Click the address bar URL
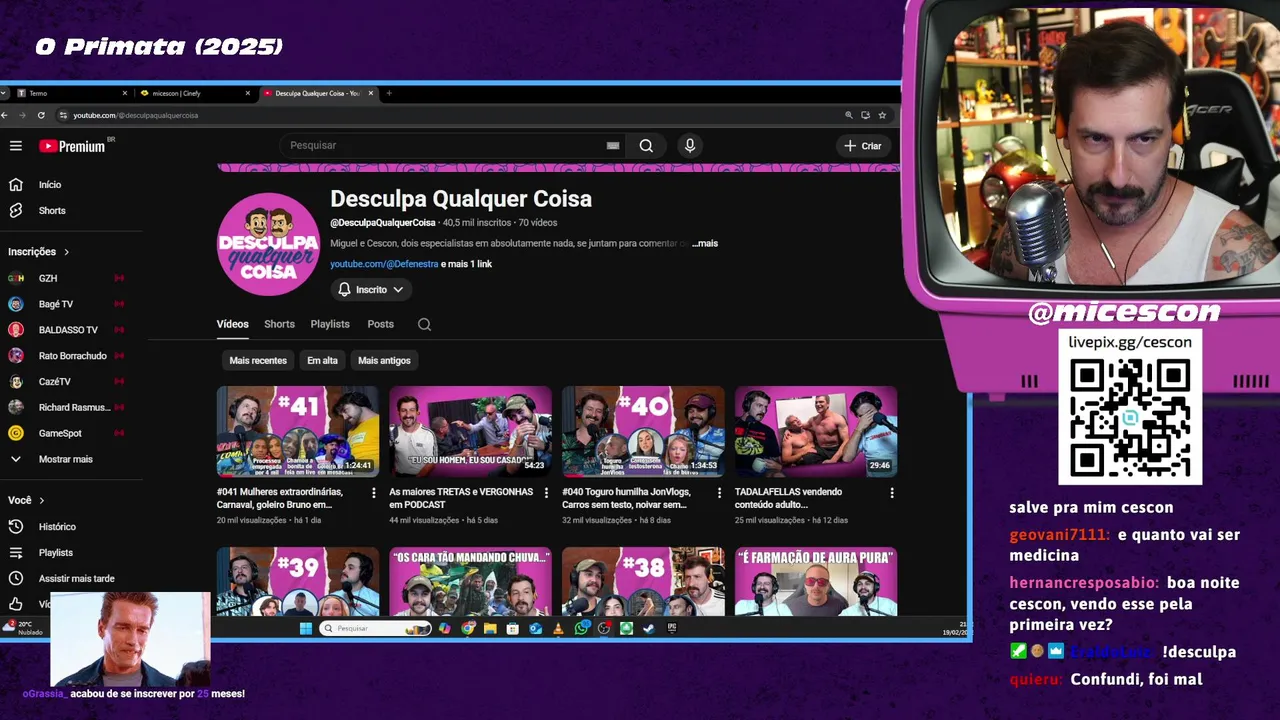The image size is (1280, 720). tap(135, 115)
